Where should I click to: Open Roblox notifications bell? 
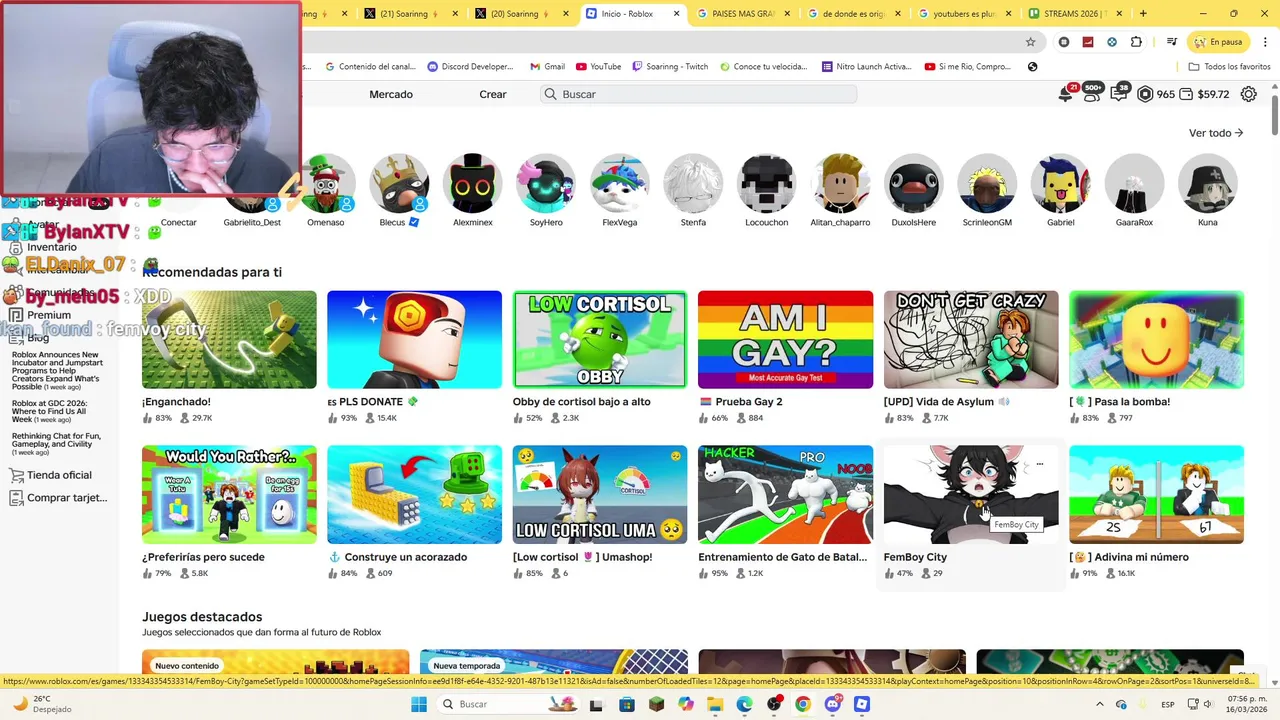pyautogui.click(x=1065, y=94)
